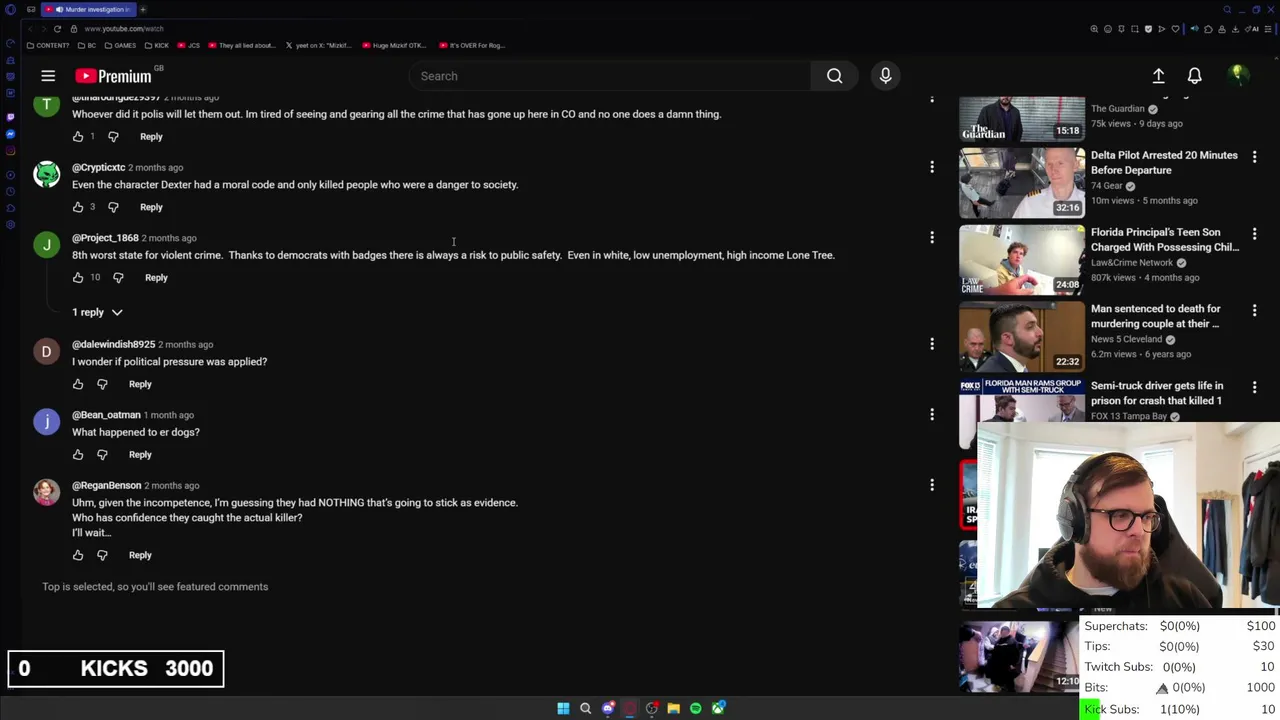Expand the 1 reply thread under @Project_1868

point(97,312)
